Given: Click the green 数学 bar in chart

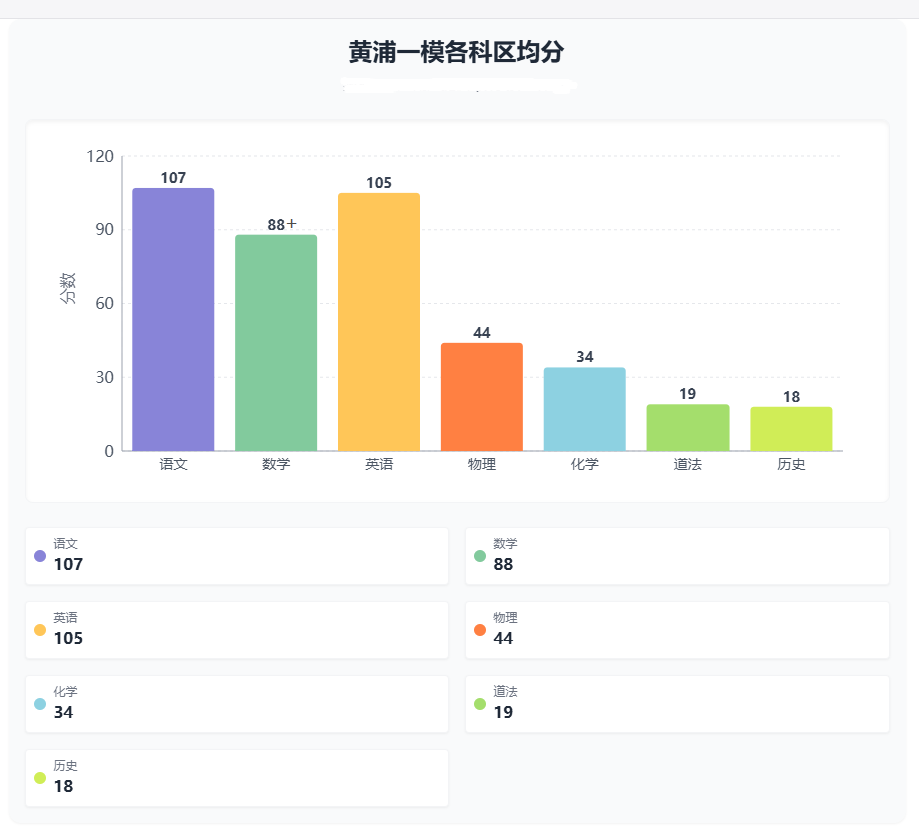Looking at the screenshot, I should point(276,343).
